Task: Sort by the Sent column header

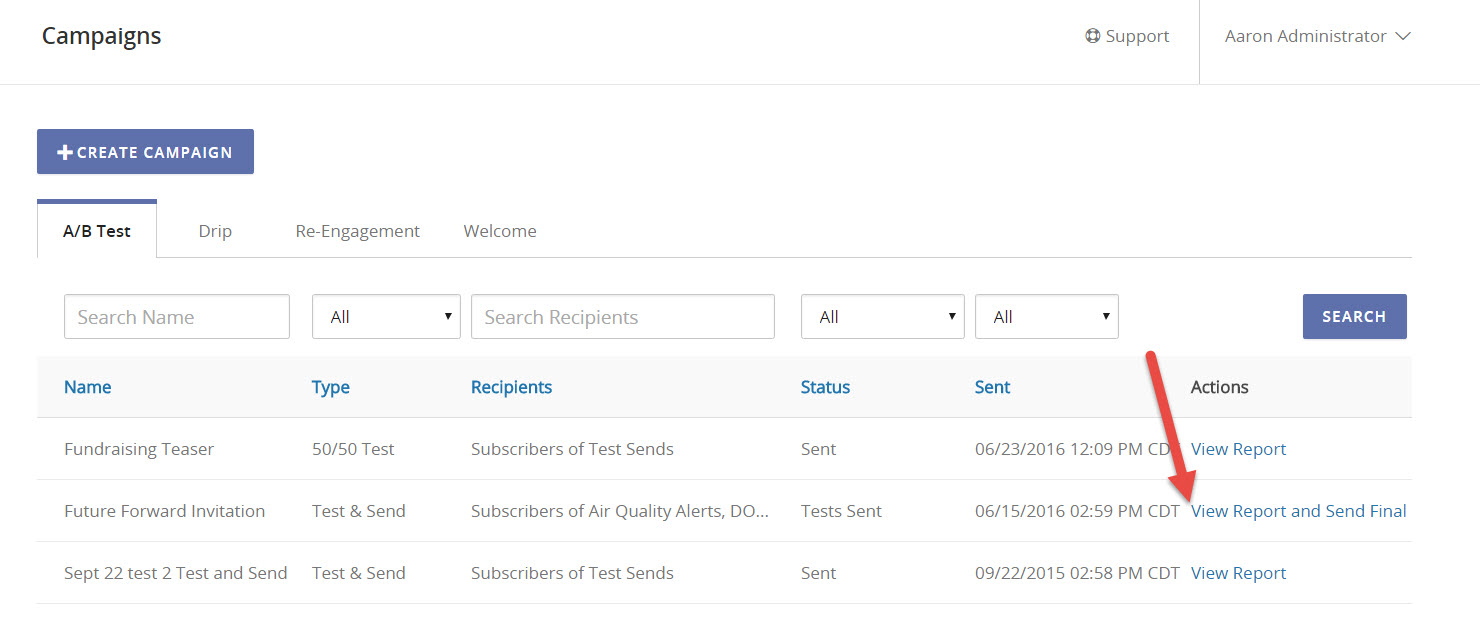Action: [x=992, y=387]
